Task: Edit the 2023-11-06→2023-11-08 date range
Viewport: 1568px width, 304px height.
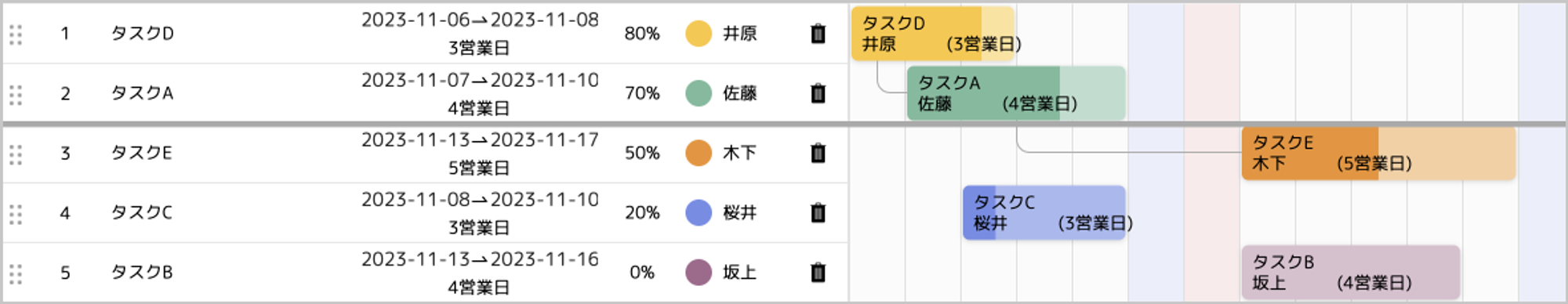Action: coord(480,20)
